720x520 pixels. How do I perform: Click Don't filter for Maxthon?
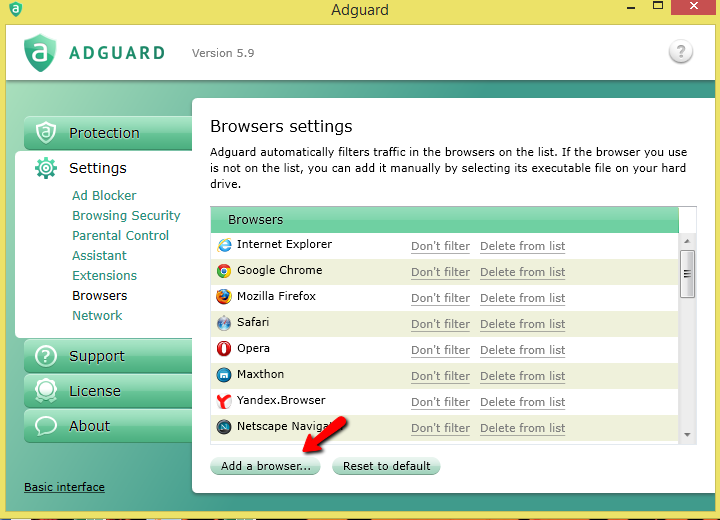(440, 376)
